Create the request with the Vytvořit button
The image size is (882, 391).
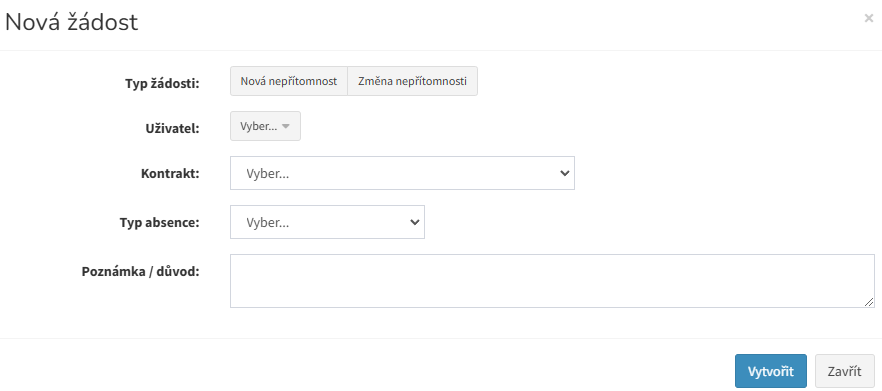click(x=771, y=371)
